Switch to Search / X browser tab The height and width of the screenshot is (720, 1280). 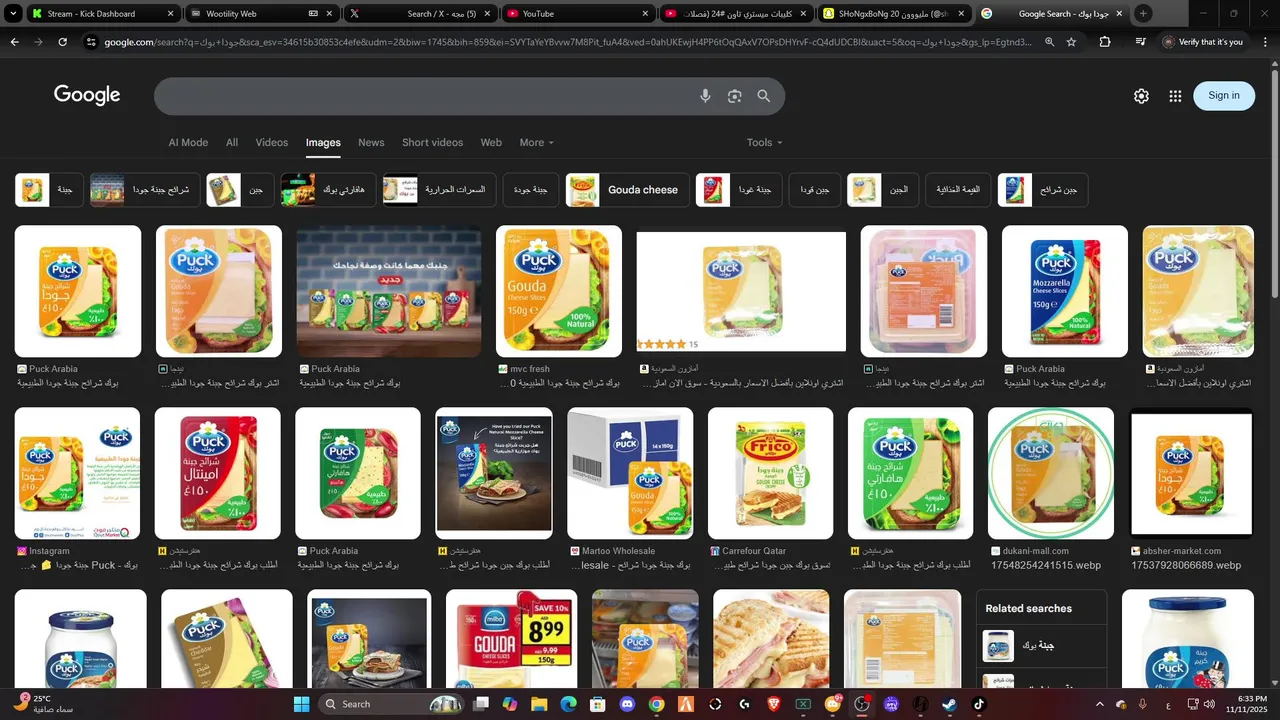(x=419, y=13)
